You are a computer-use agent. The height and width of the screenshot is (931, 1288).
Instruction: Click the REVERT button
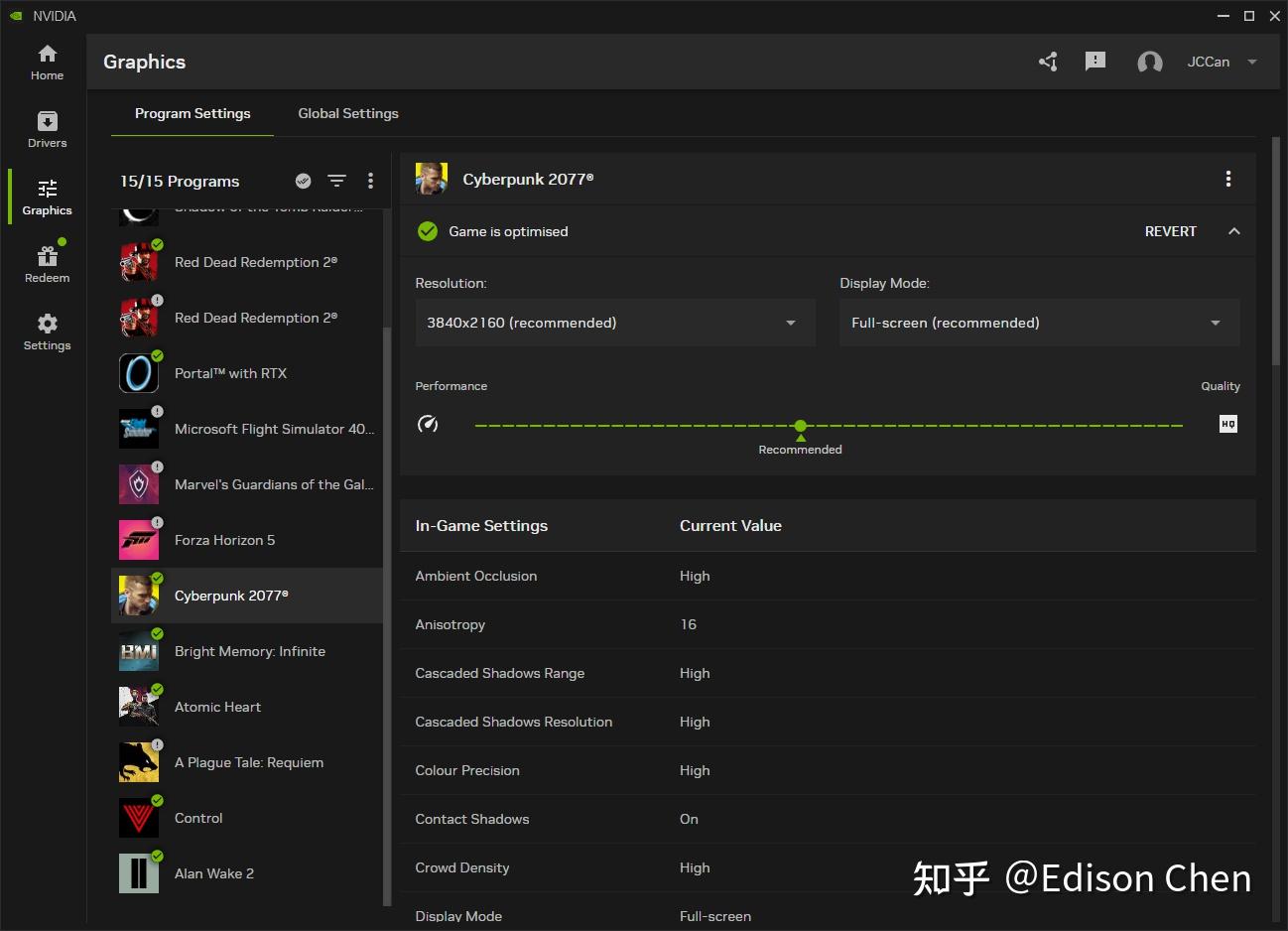coord(1171,231)
